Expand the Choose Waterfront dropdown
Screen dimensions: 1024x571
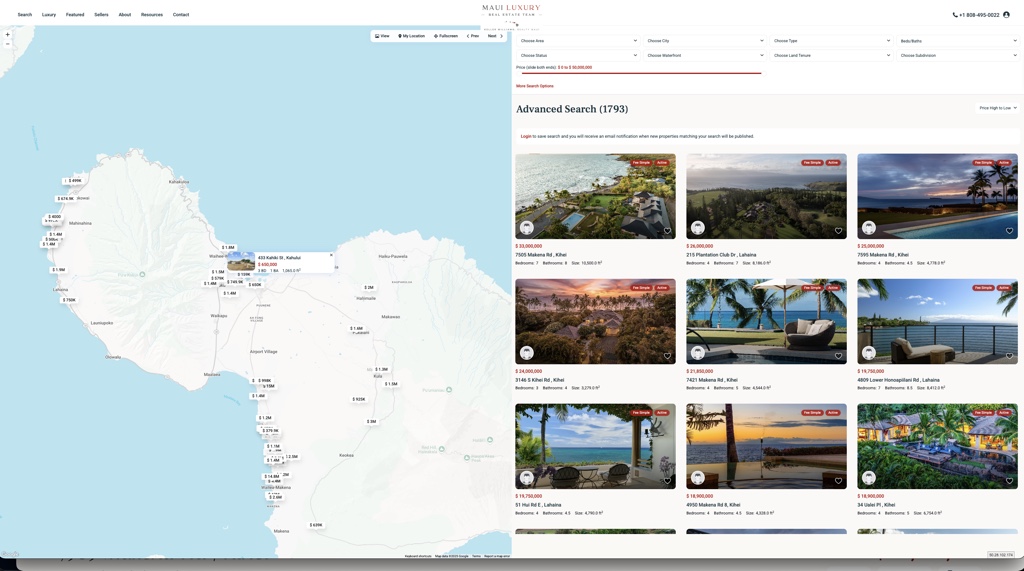(x=705, y=56)
